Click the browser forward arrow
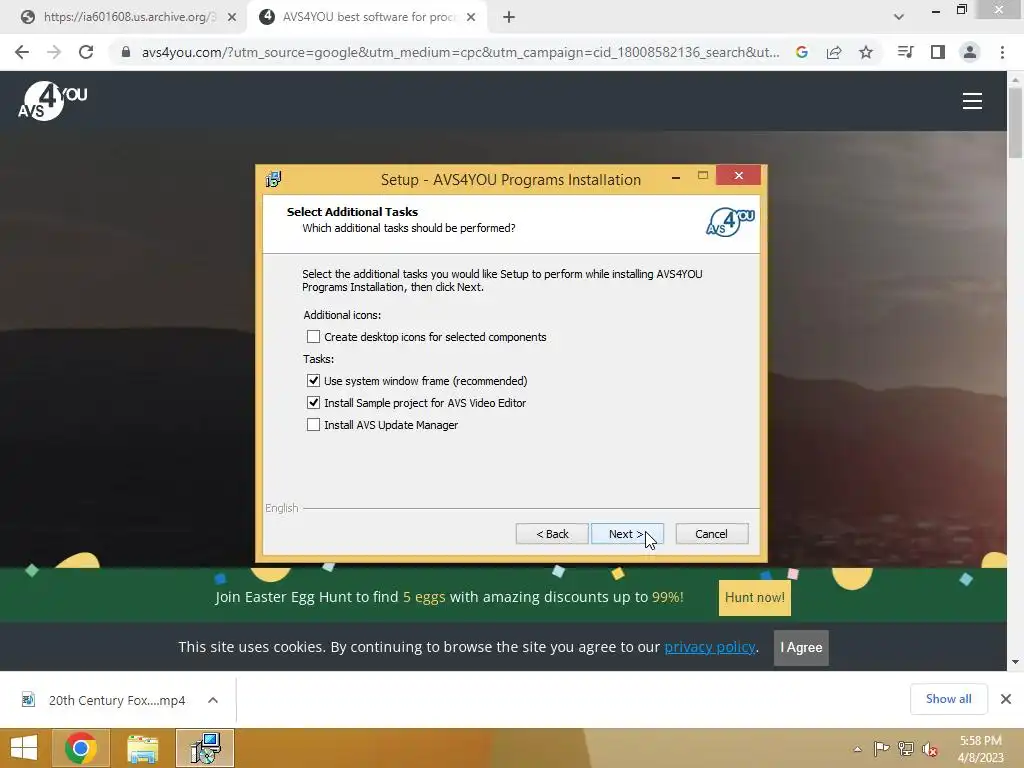The width and height of the screenshot is (1024, 768). tap(54, 52)
